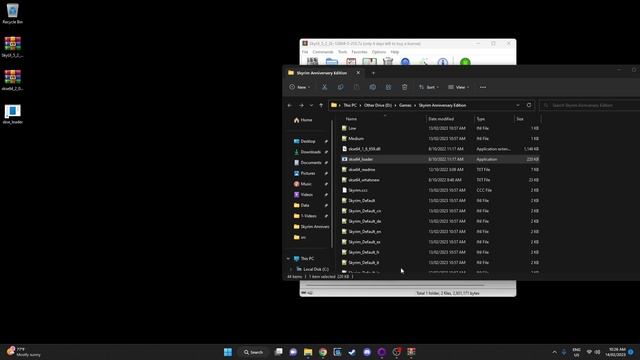Go up one folder with the up arrow
640x360 pixels.
click(321, 105)
